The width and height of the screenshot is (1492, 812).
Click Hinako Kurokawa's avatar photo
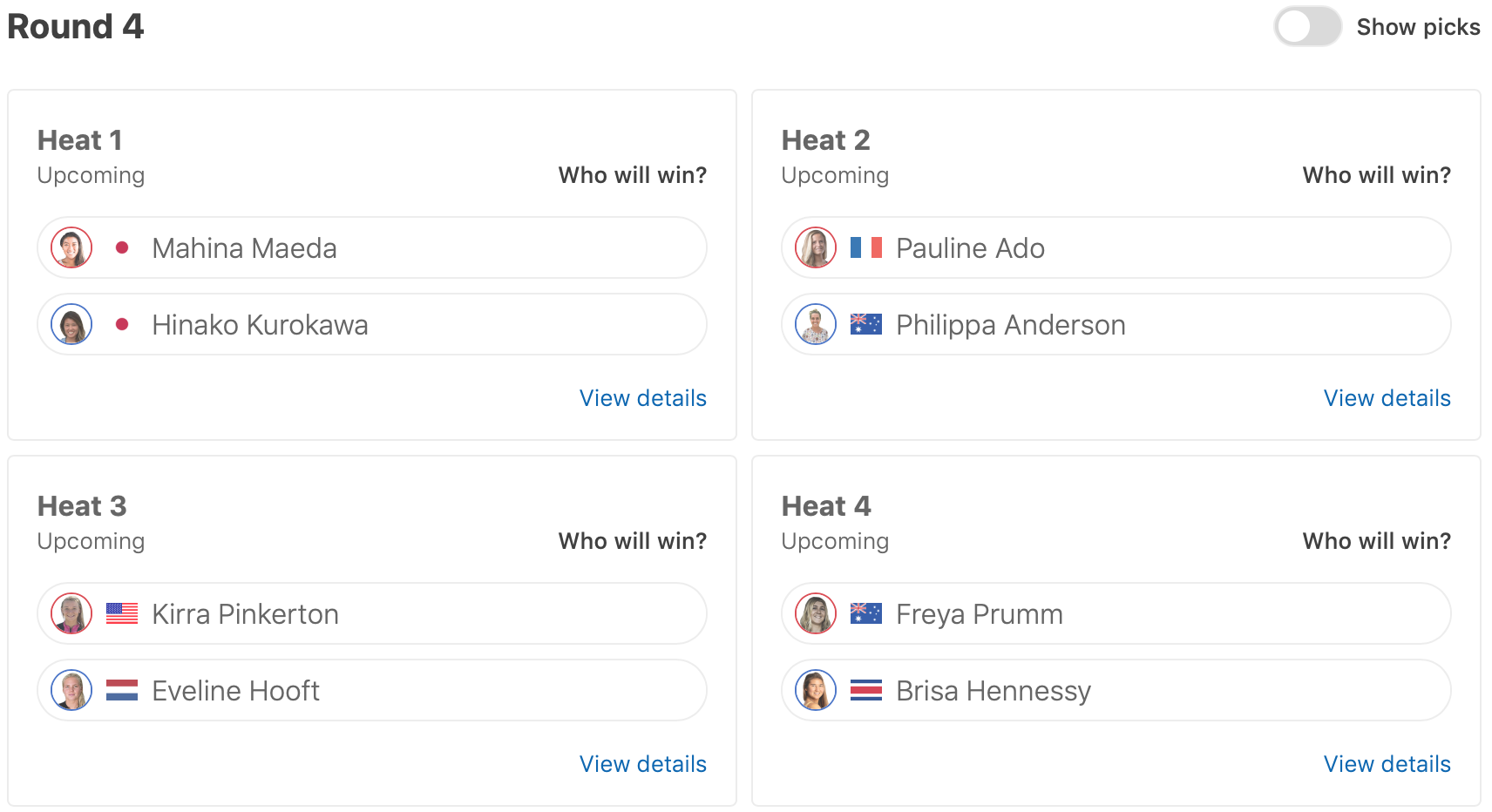(x=71, y=325)
